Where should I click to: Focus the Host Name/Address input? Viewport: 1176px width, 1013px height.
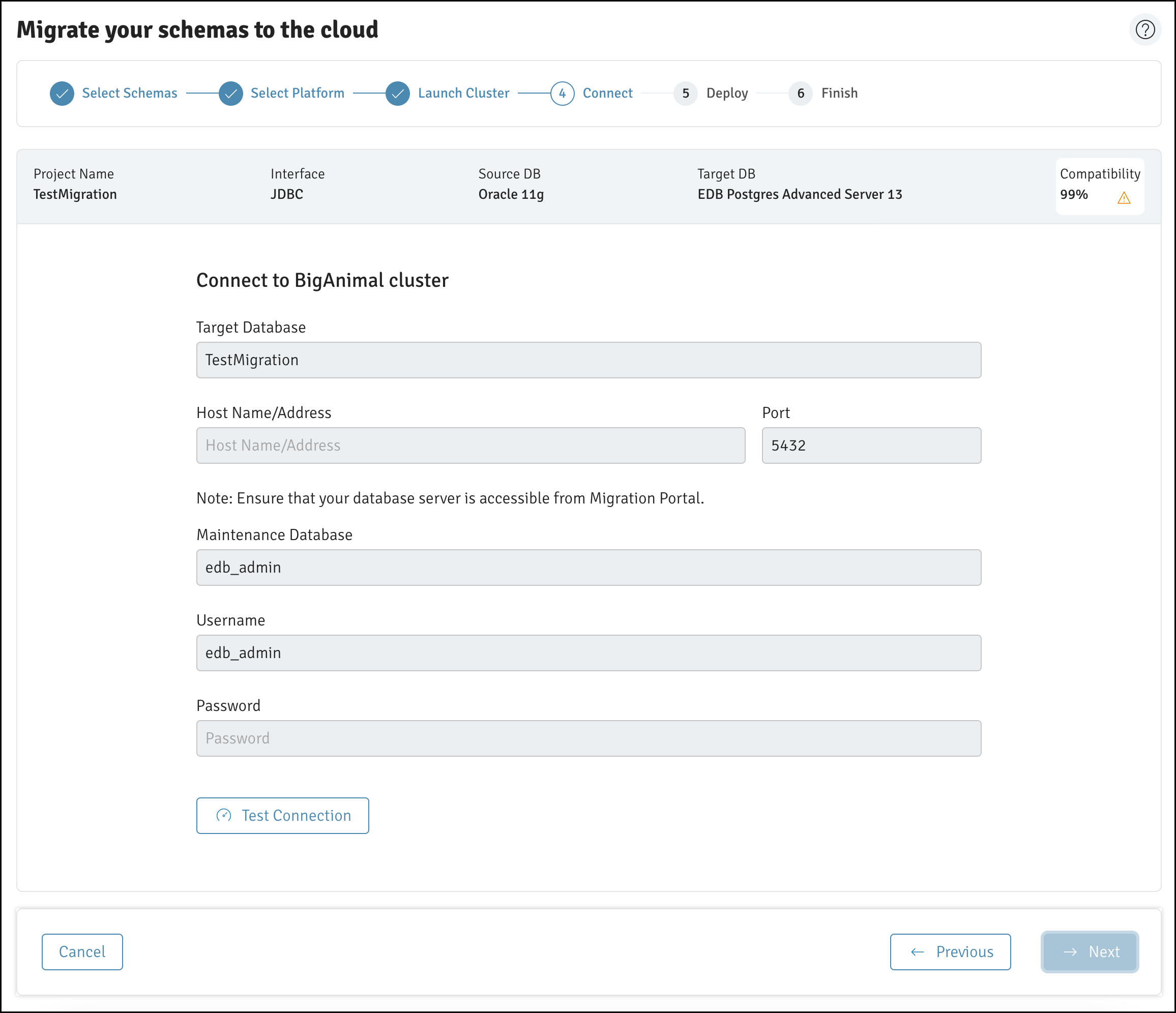471,445
